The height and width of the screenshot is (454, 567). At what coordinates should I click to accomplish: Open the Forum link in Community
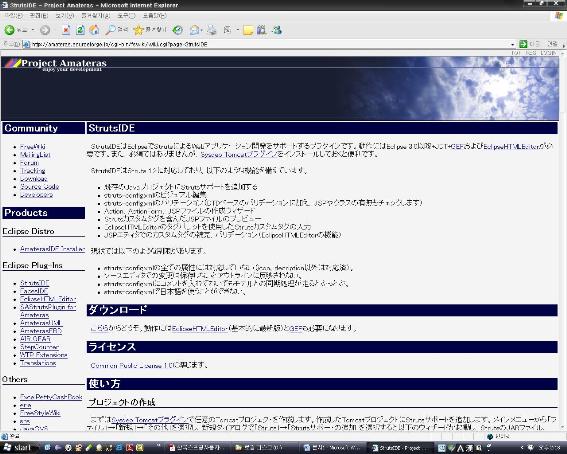click(29, 163)
